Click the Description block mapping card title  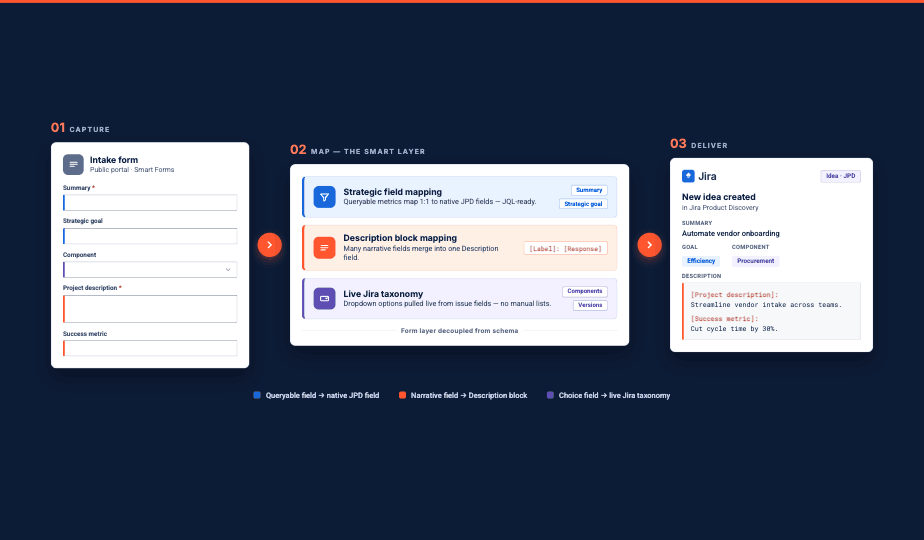400,238
